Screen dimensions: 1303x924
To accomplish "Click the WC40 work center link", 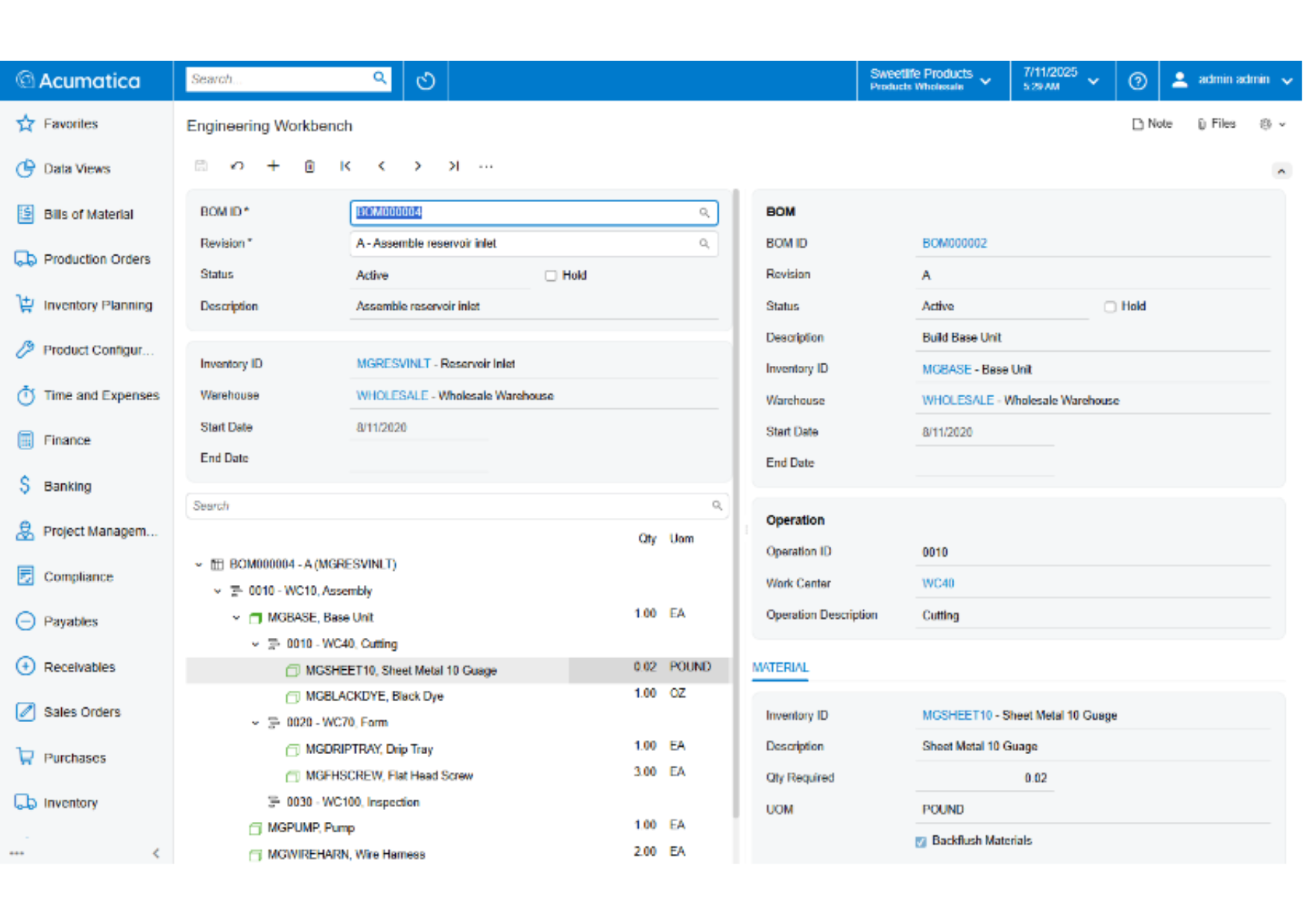I will 938,583.
